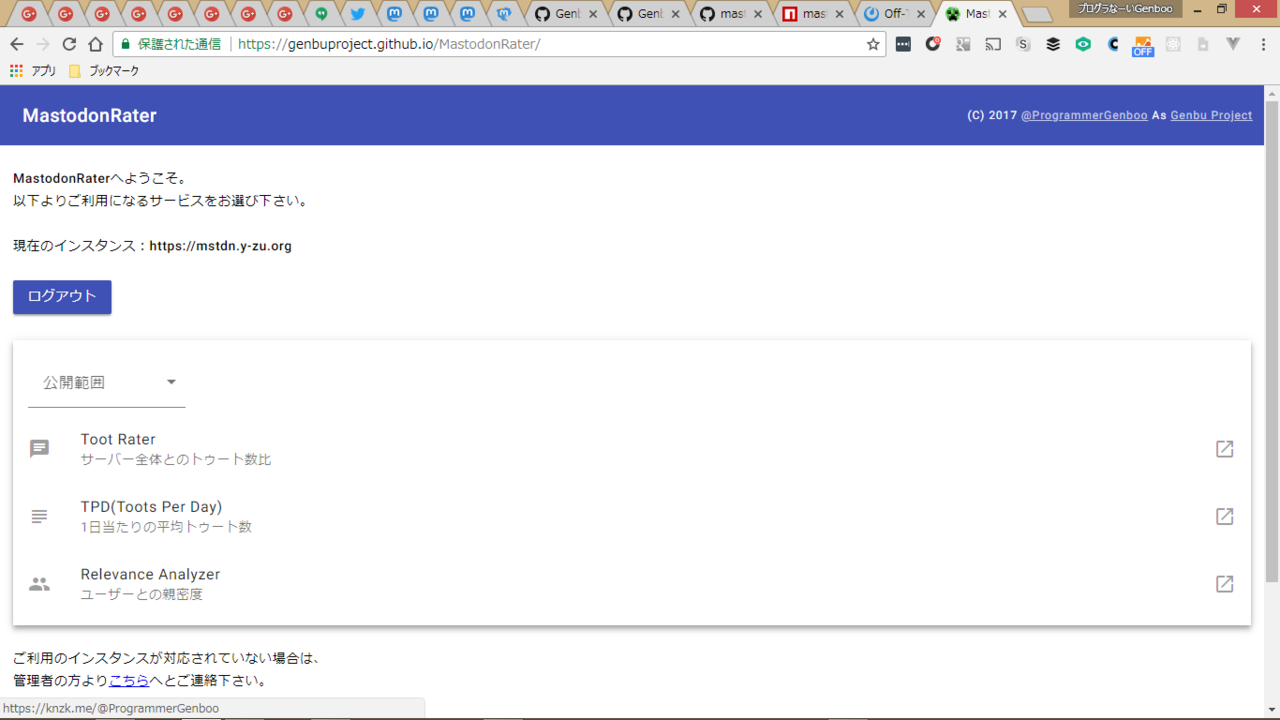Open the @ProgrammerGenboo link
Viewport: 1280px width, 720px height.
coord(1084,116)
